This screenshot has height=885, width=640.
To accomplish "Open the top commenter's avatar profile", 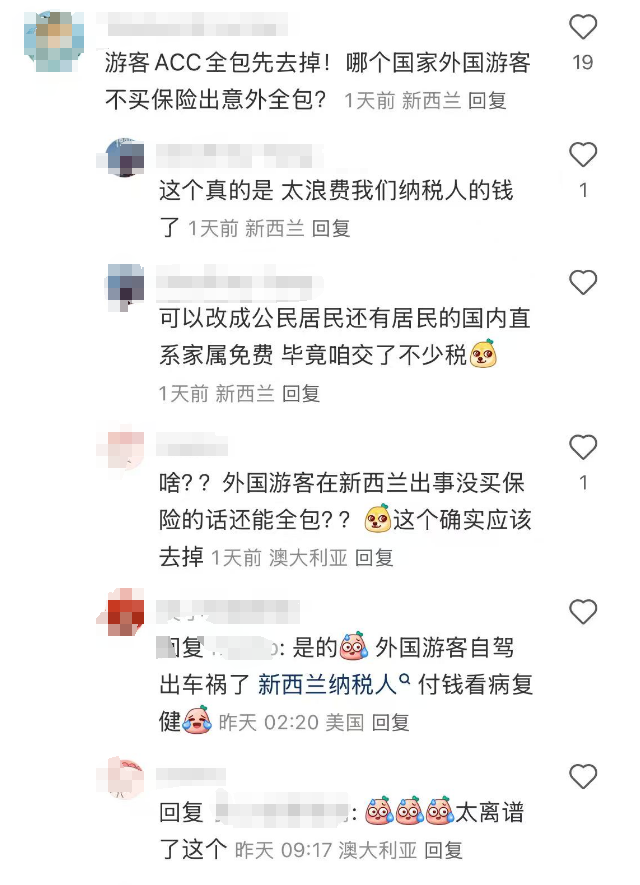I will point(54,41).
